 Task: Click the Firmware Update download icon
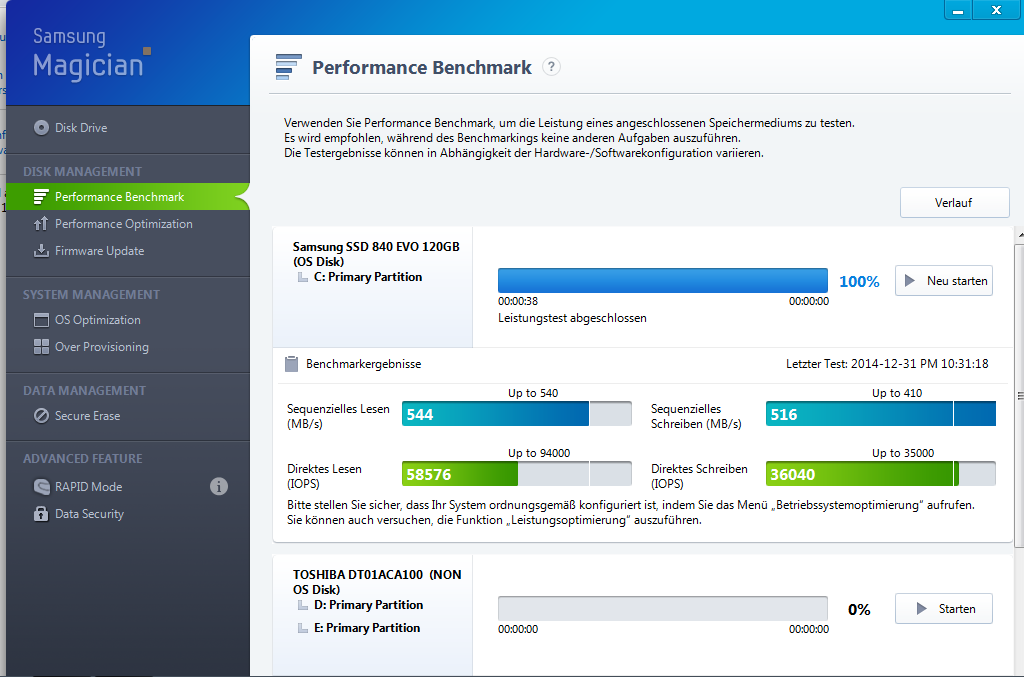tap(41, 251)
